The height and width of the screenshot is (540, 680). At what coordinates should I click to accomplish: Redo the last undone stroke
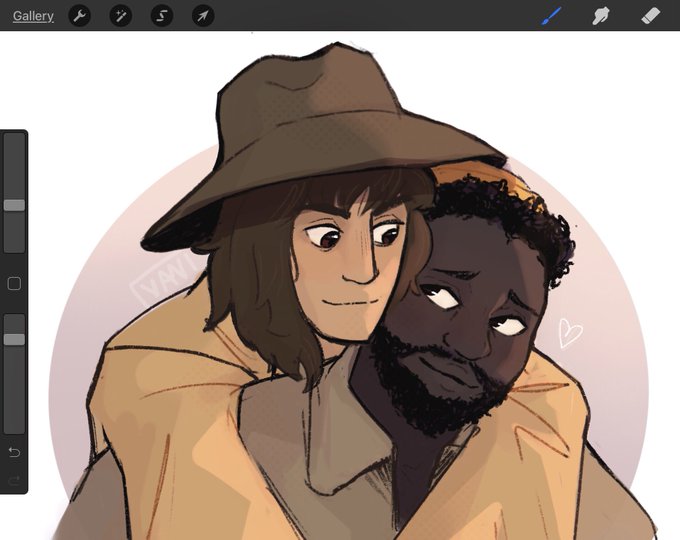click(x=14, y=480)
